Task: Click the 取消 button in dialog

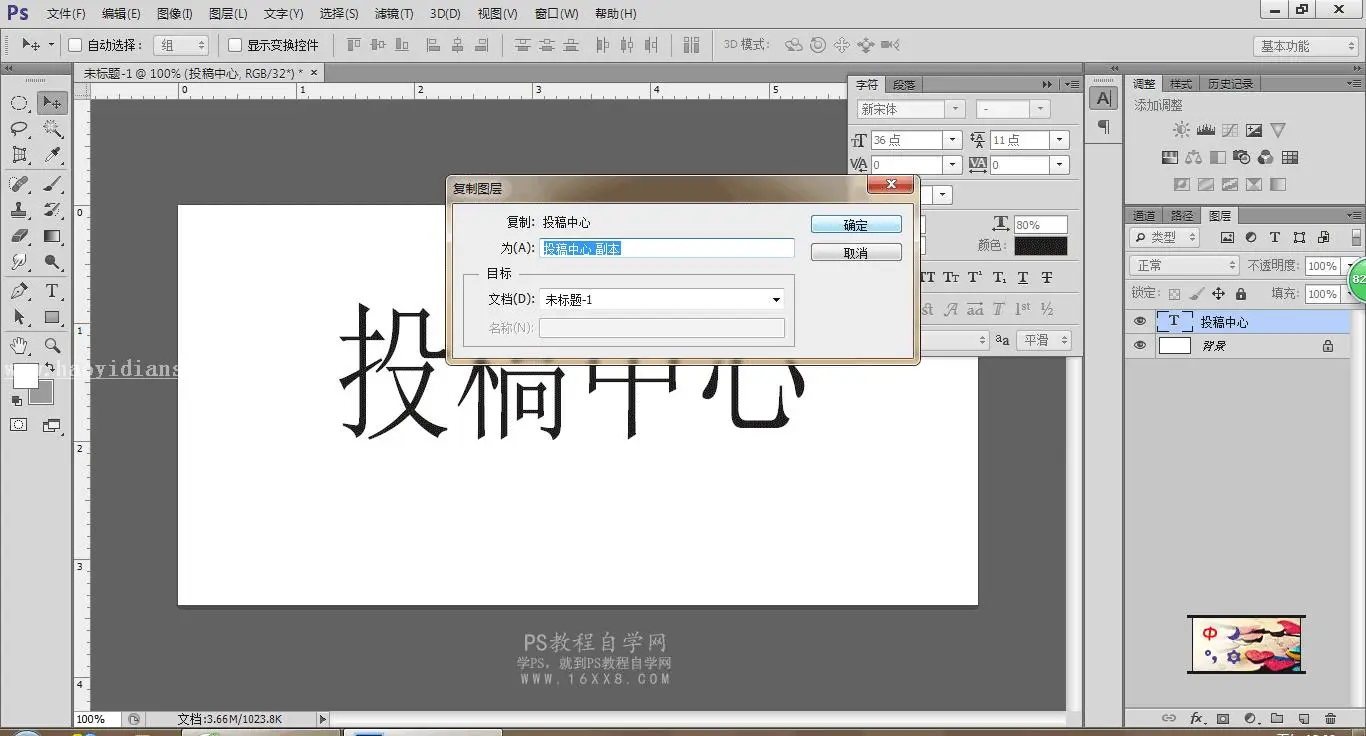Action: 856,253
